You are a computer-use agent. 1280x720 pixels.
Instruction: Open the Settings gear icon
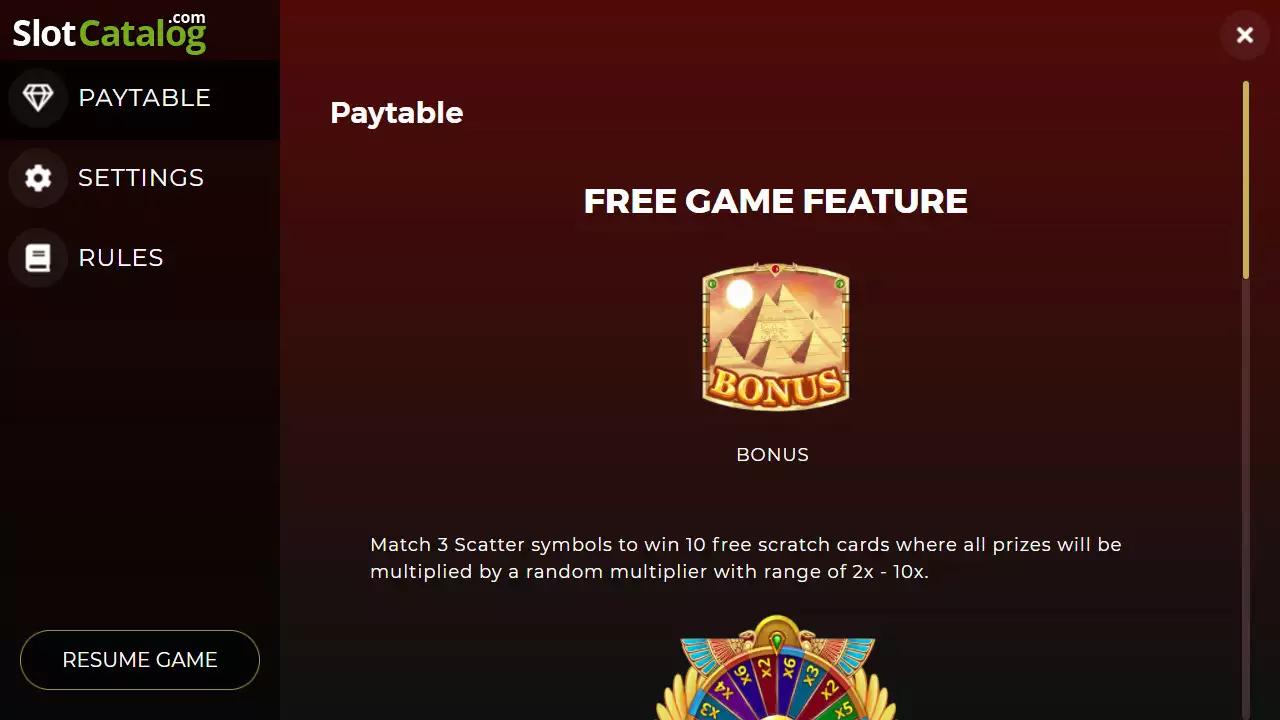tap(38, 178)
